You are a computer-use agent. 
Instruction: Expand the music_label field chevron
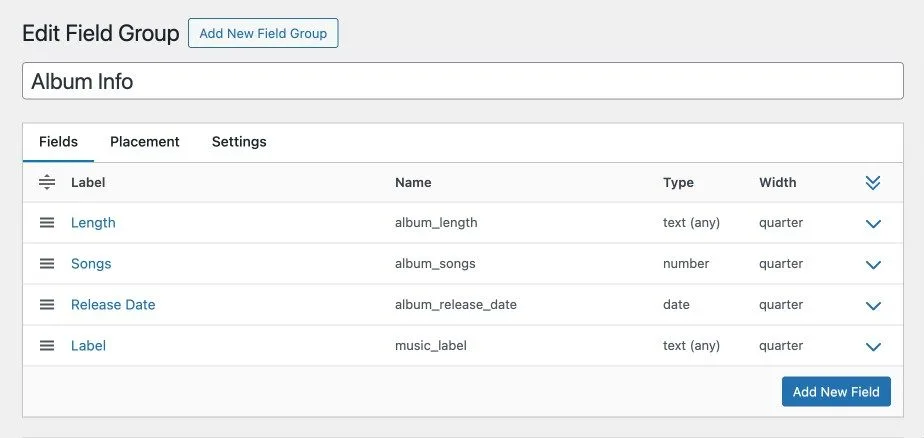coord(873,347)
